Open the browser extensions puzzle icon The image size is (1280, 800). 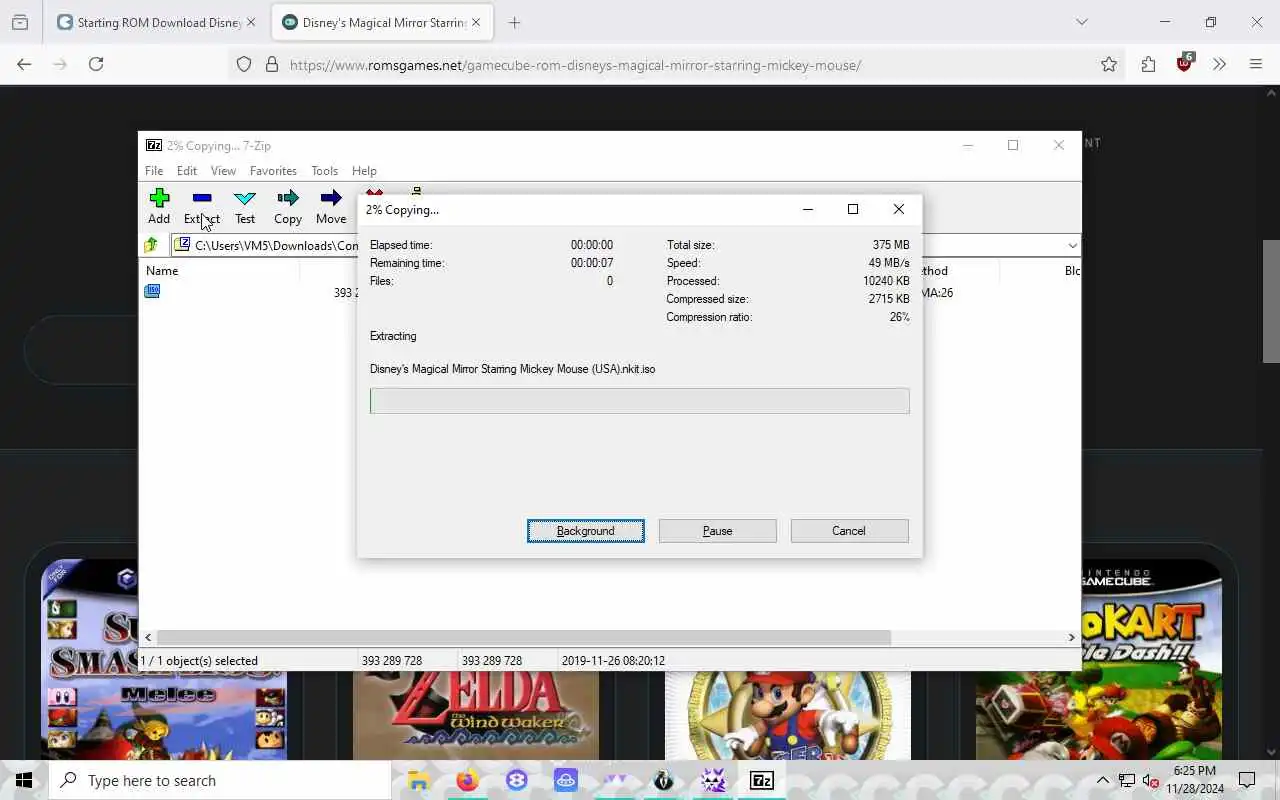pos(1148,64)
